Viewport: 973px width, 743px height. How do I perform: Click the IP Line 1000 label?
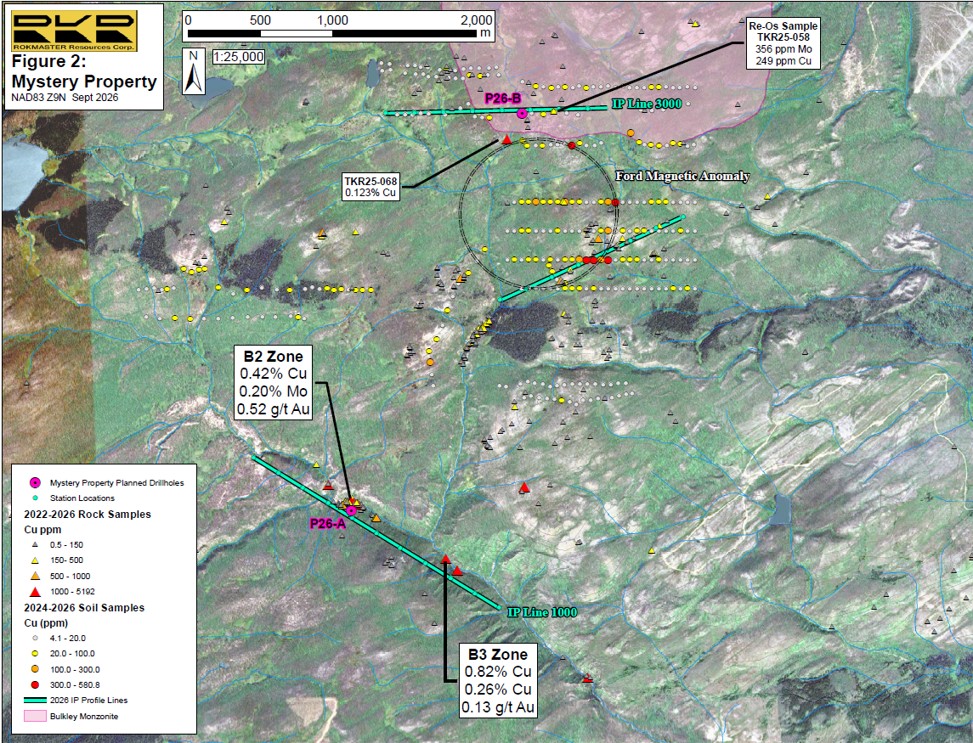542,613
